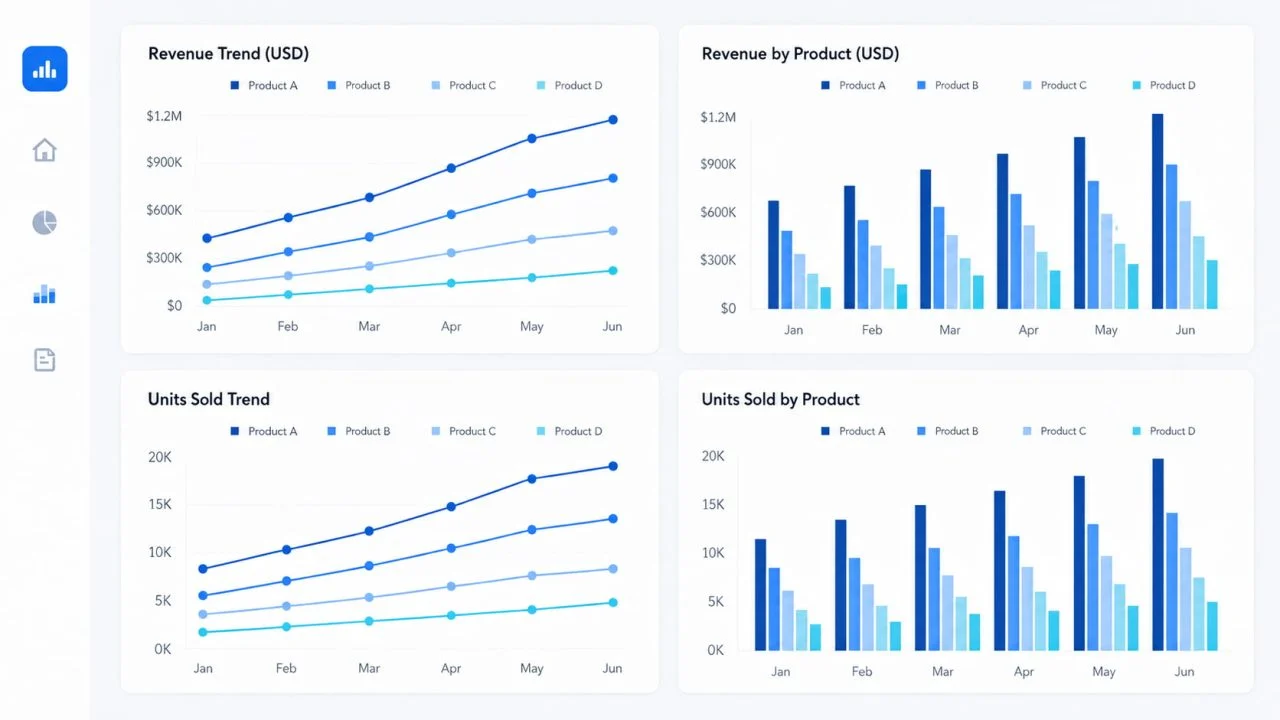This screenshot has width=1280, height=720.
Task: Click '$600K' axis label in Revenue Trend
Action: pos(164,210)
